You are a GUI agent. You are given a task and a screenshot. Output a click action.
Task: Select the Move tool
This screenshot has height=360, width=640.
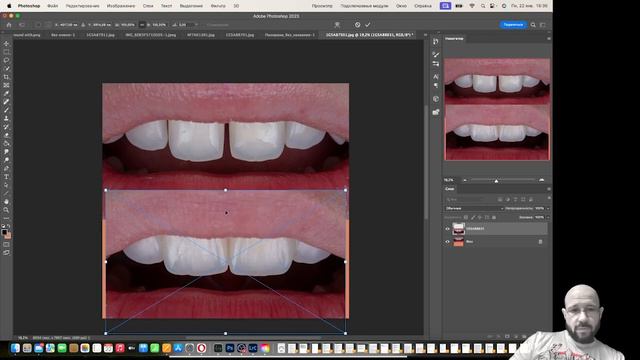(6, 44)
